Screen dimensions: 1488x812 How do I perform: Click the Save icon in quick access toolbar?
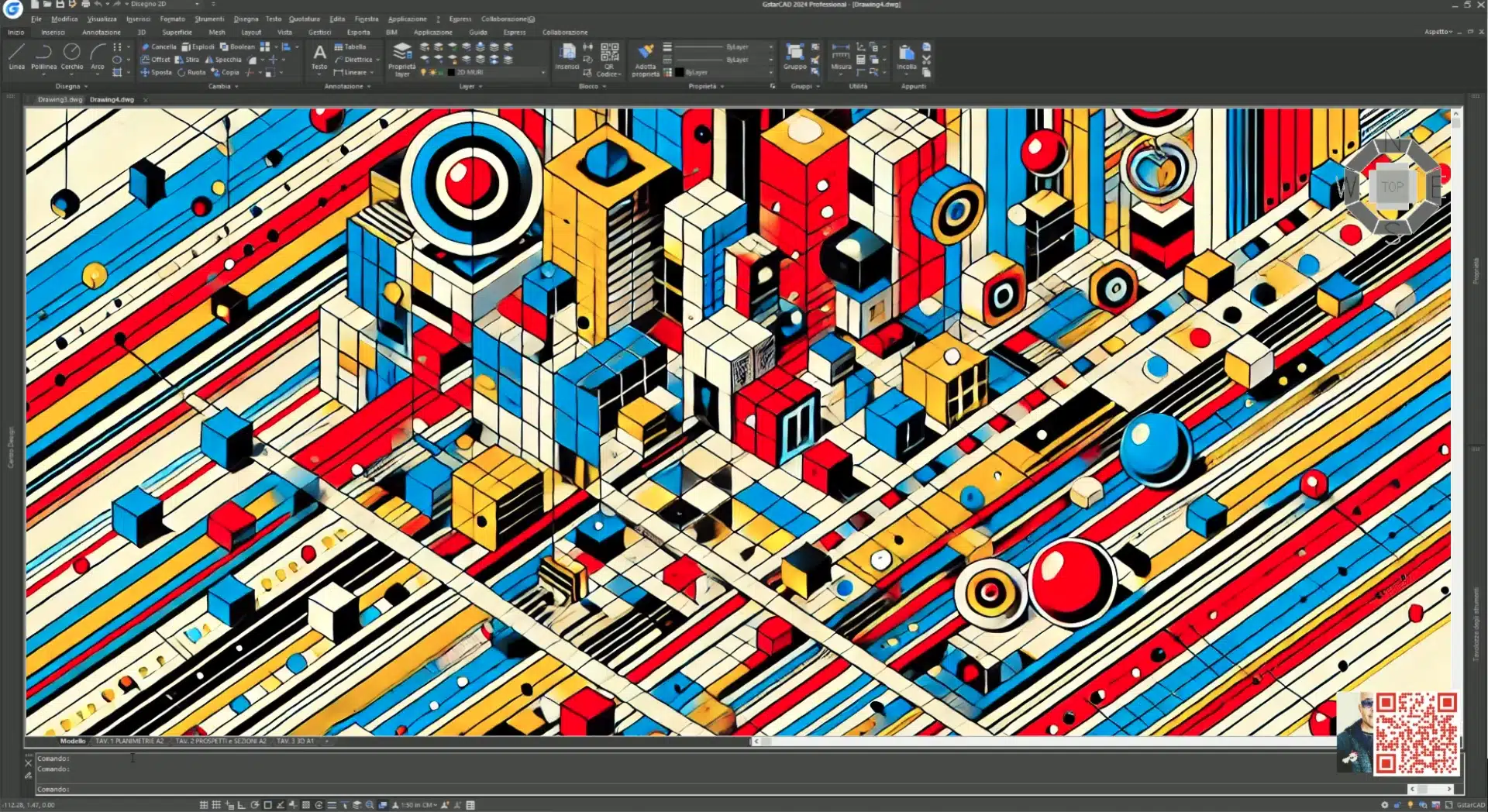click(60, 4)
